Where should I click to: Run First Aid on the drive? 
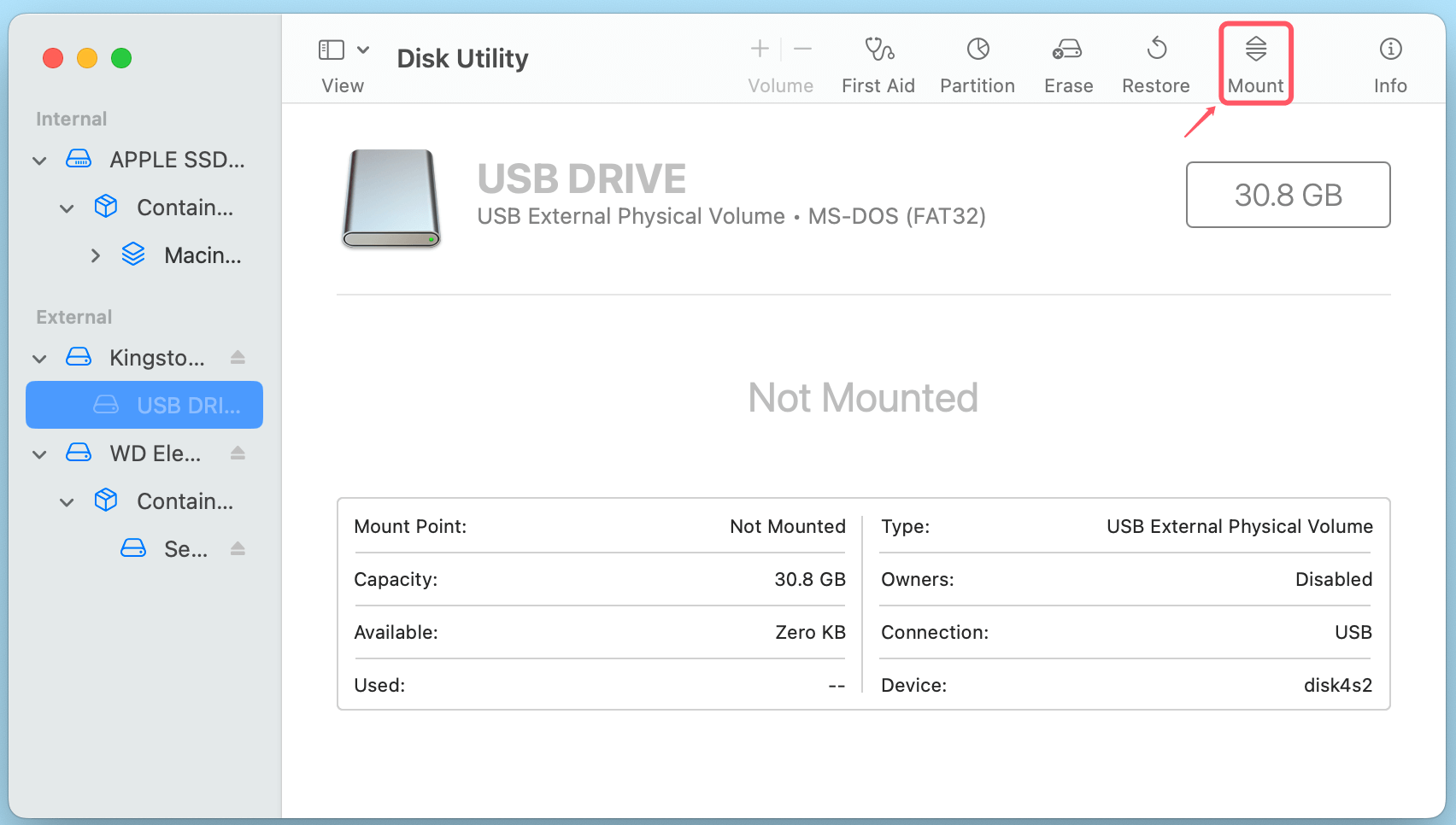pyautogui.click(x=878, y=62)
